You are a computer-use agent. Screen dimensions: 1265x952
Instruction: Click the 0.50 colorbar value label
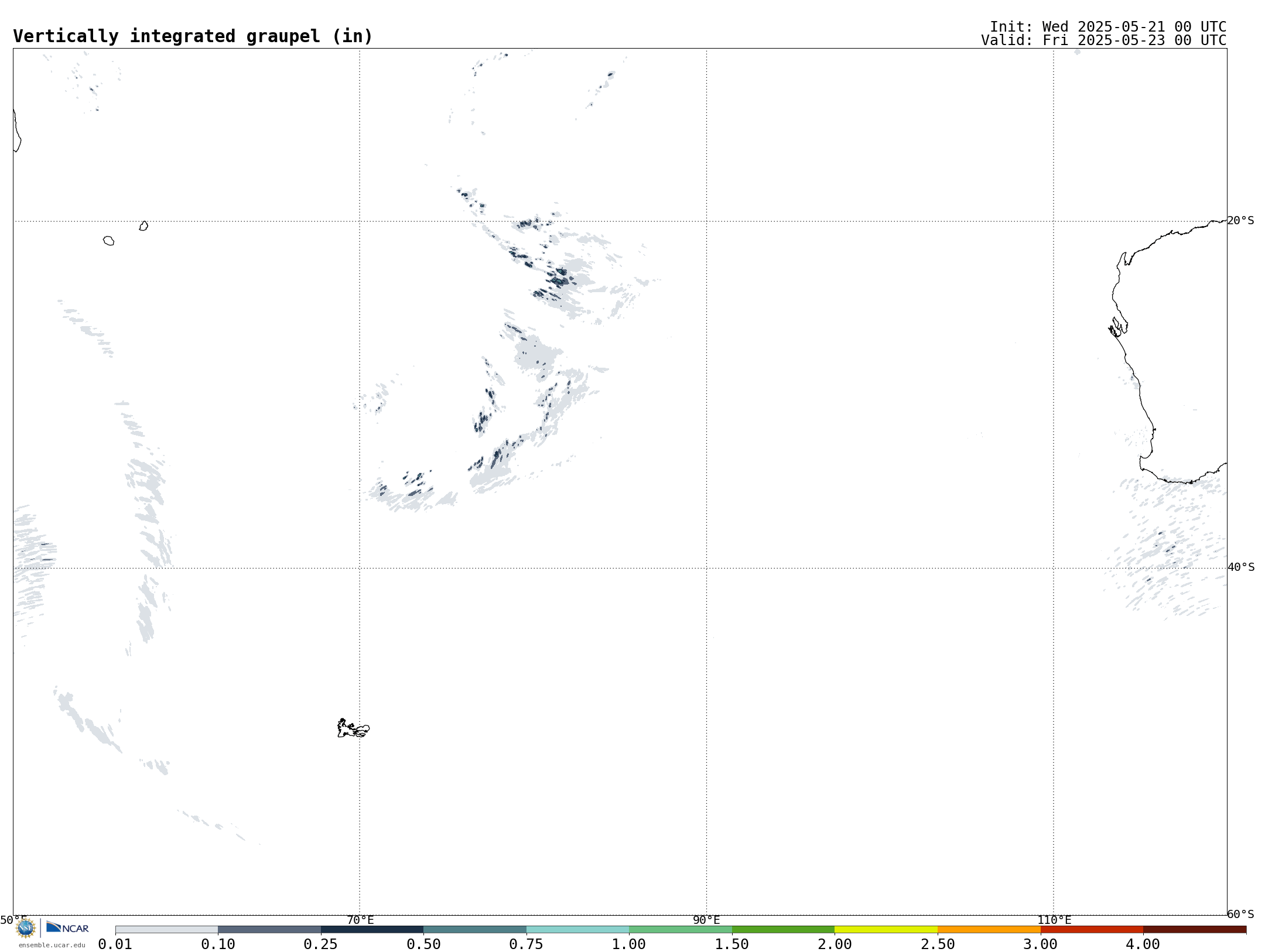click(423, 944)
